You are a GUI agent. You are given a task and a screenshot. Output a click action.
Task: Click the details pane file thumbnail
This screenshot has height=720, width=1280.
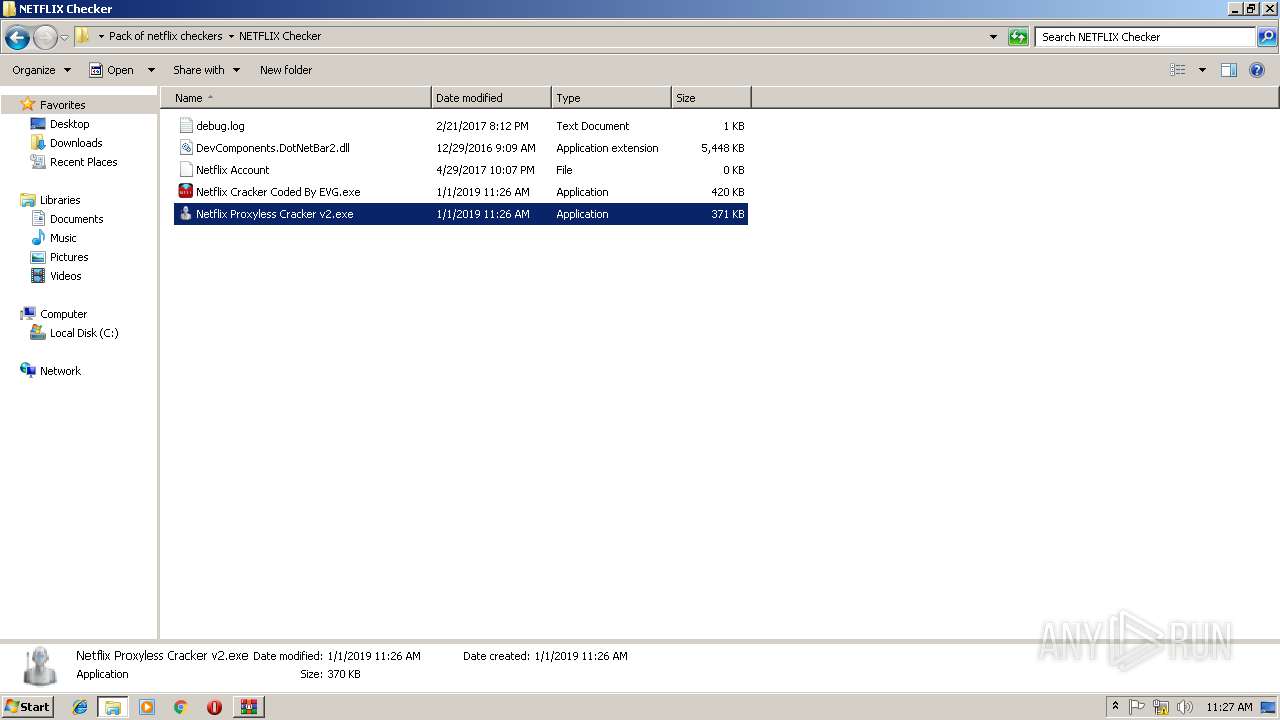click(41, 666)
